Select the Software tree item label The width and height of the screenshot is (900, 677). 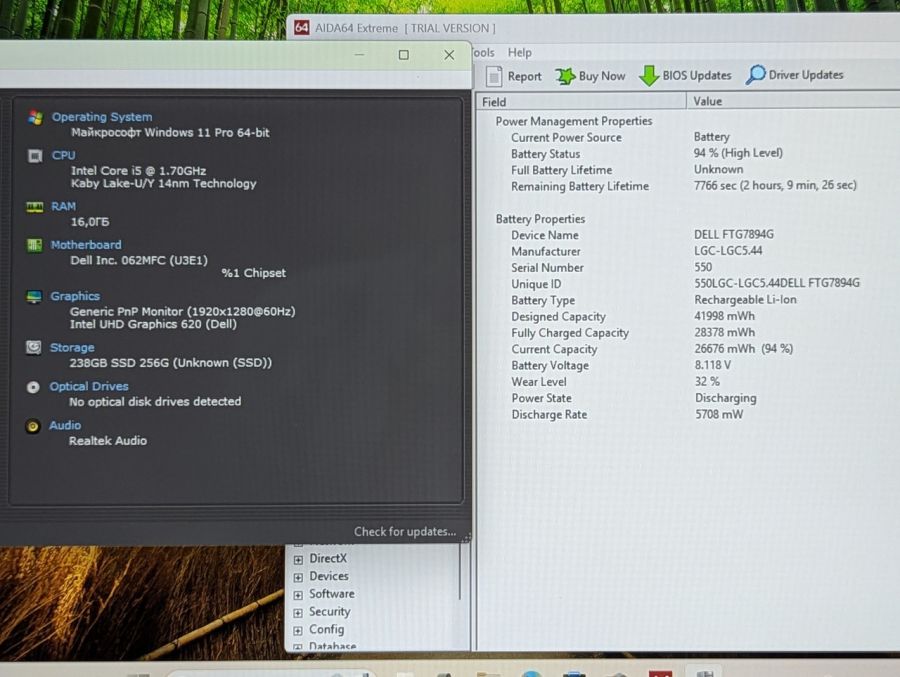pos(332,594)
